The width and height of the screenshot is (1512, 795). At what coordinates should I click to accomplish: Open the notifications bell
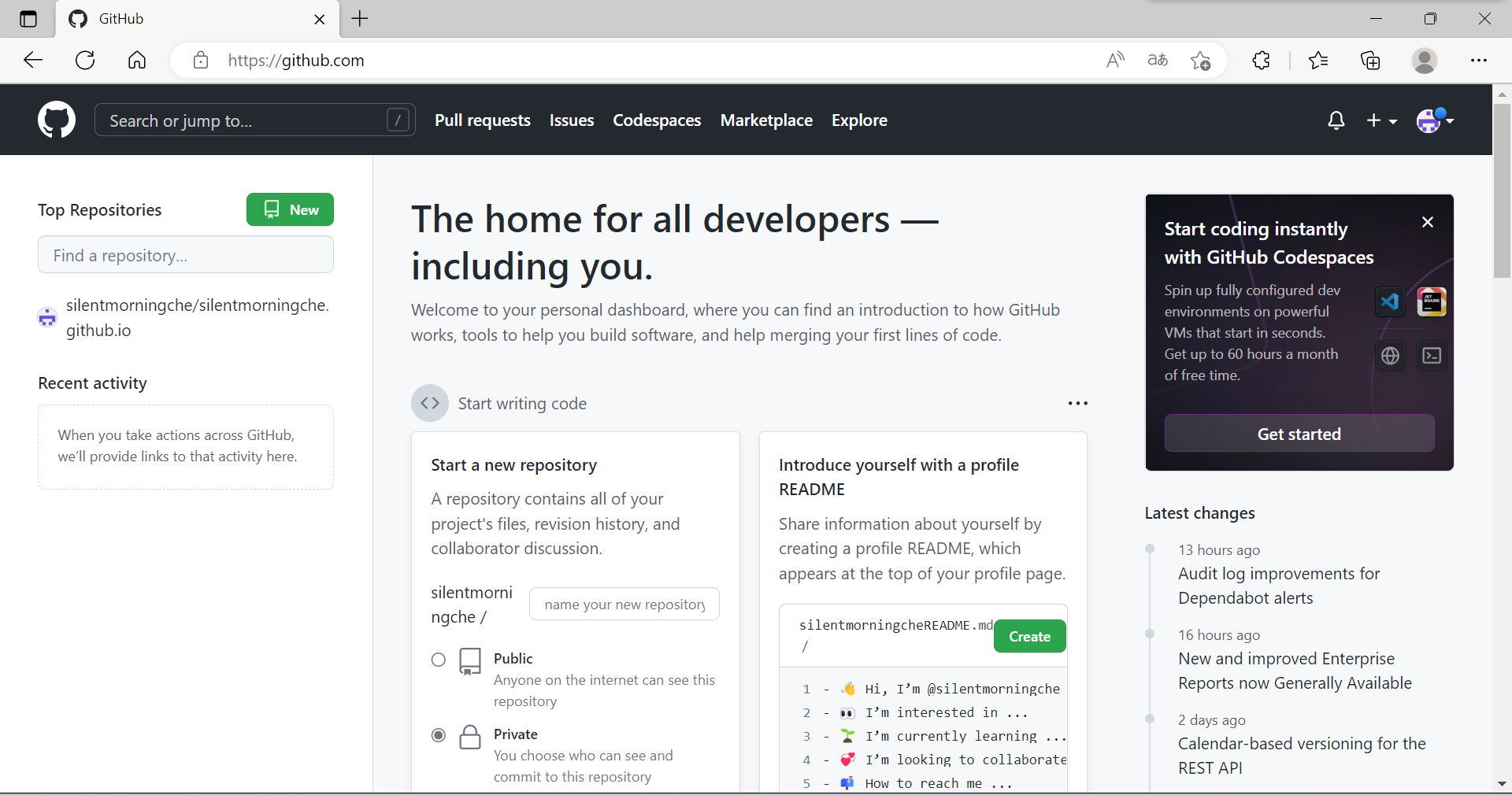click(x=1336, y=120)
